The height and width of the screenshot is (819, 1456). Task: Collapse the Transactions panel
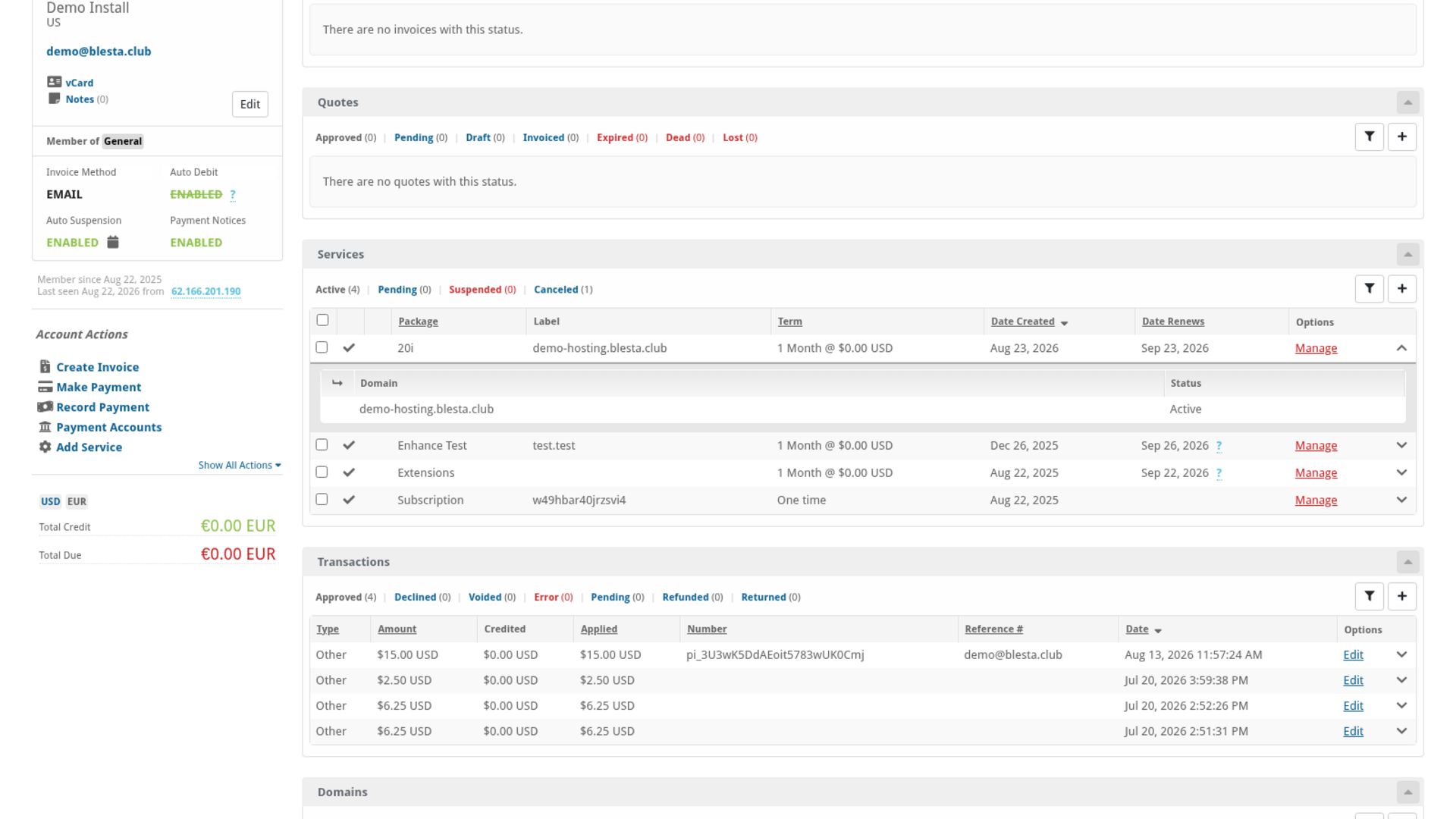(x=1407, y=562)
